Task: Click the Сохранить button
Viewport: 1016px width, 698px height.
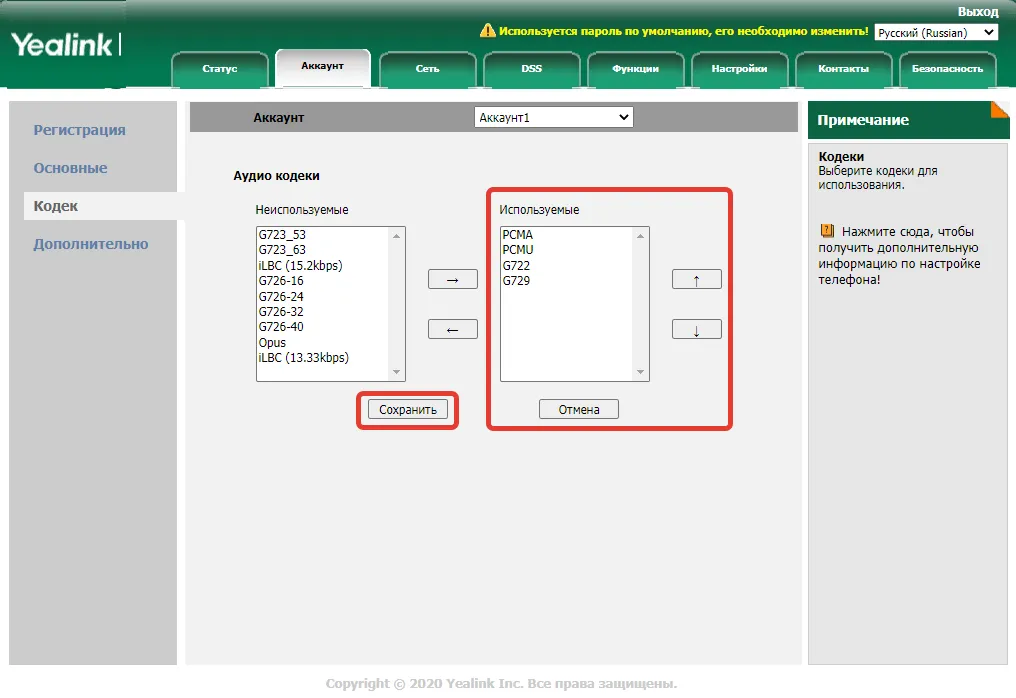Action: (x=408, y=410)
